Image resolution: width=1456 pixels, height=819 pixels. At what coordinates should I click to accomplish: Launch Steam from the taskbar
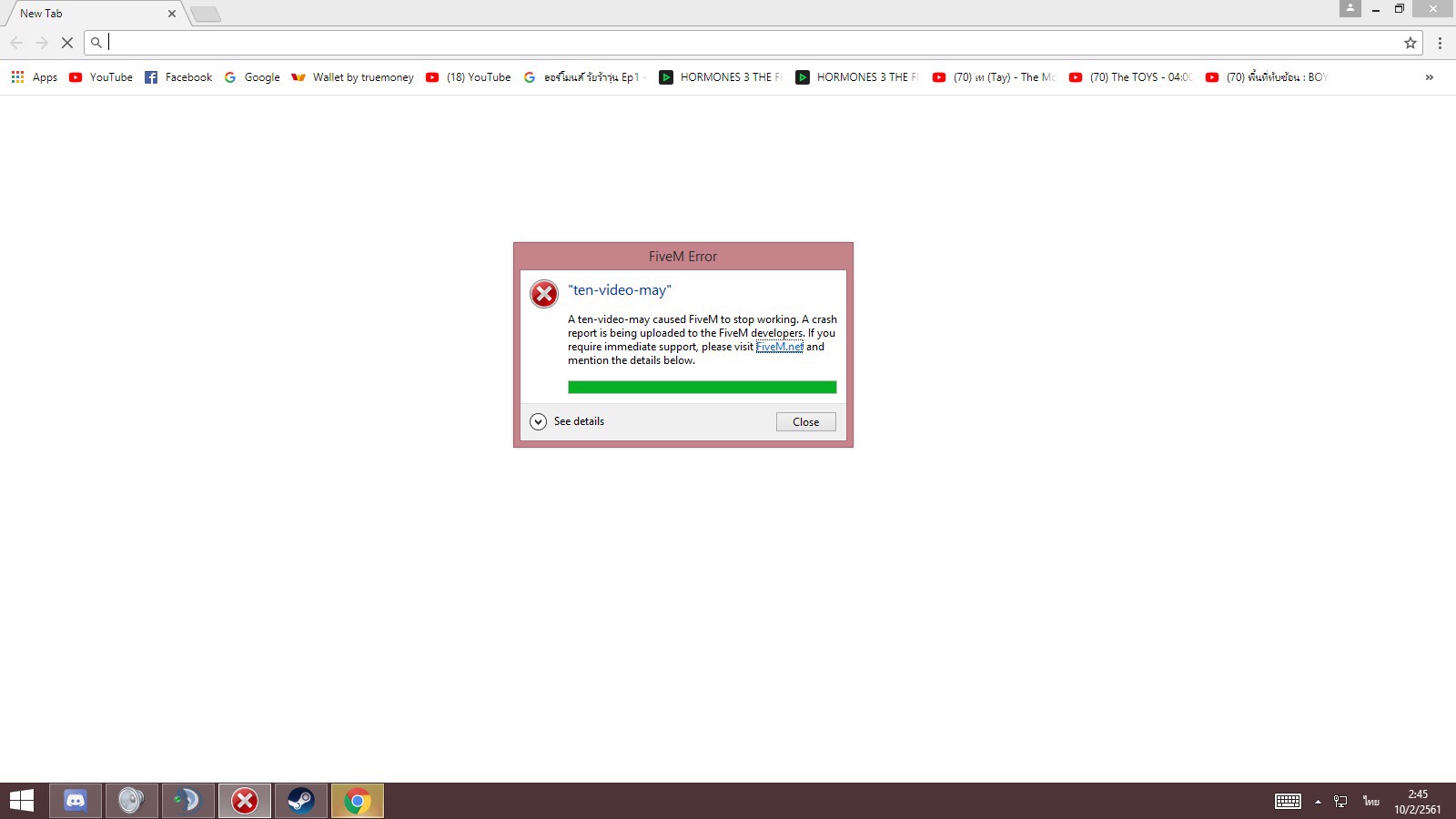pyautogui.click(x=302, y=801)
